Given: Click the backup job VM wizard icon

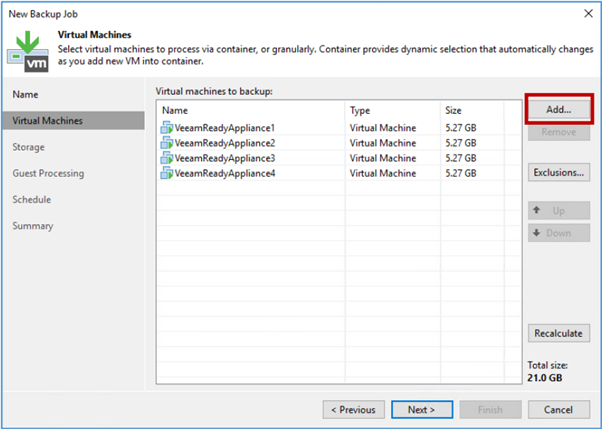Looking at the screenshot, I should [28, 53].
